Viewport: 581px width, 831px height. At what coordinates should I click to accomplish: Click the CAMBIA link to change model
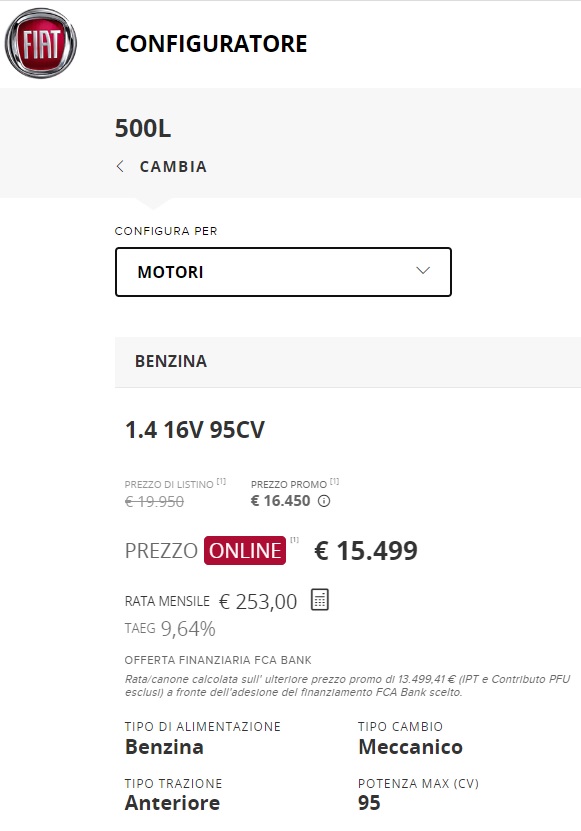tap(173, 166)
